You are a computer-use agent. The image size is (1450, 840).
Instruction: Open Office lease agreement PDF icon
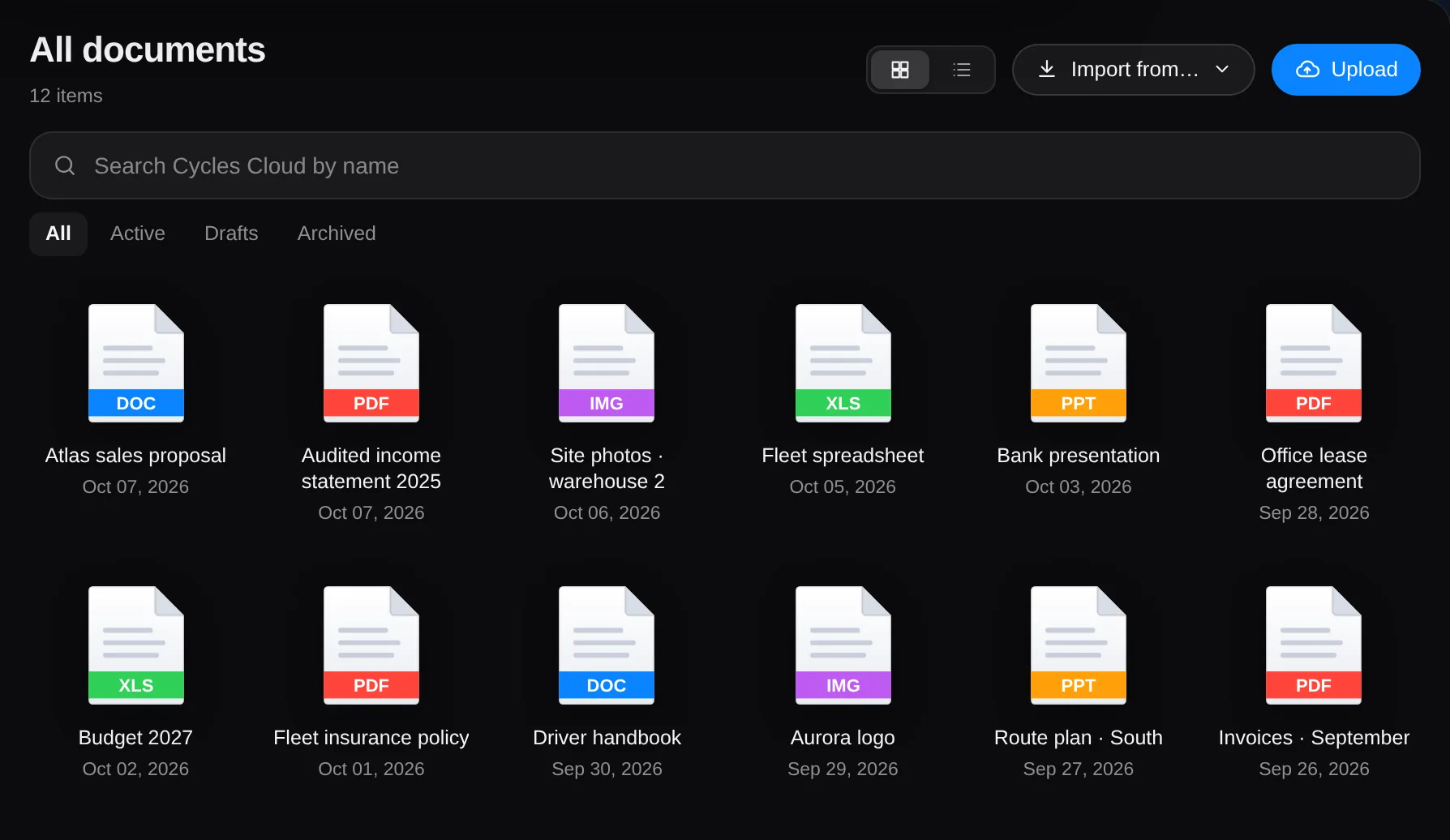pos(1314,363)
